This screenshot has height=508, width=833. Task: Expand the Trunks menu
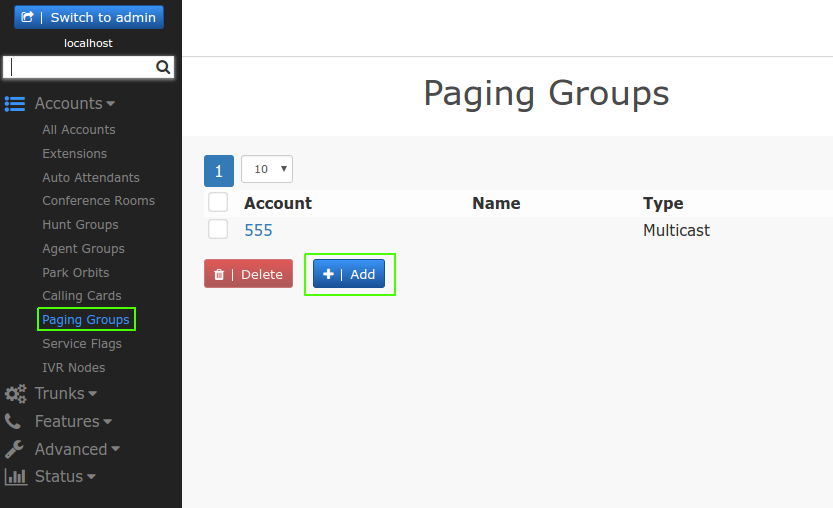(65, 394)
